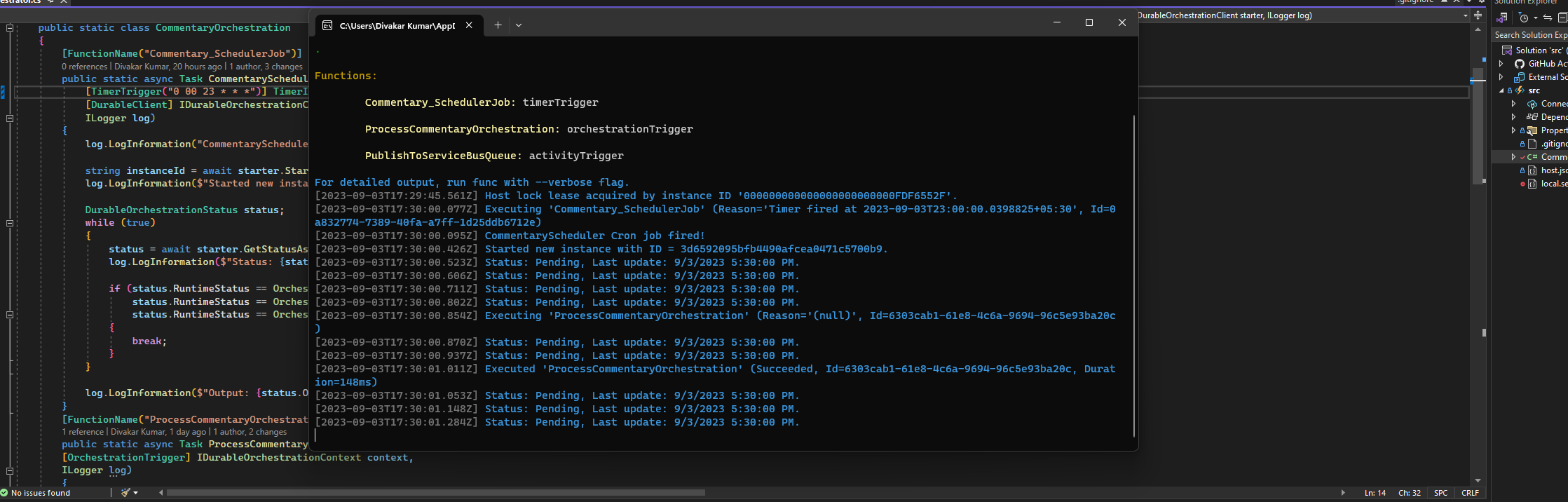Open terminal tab dropdown menu

[x=519, y=25]
